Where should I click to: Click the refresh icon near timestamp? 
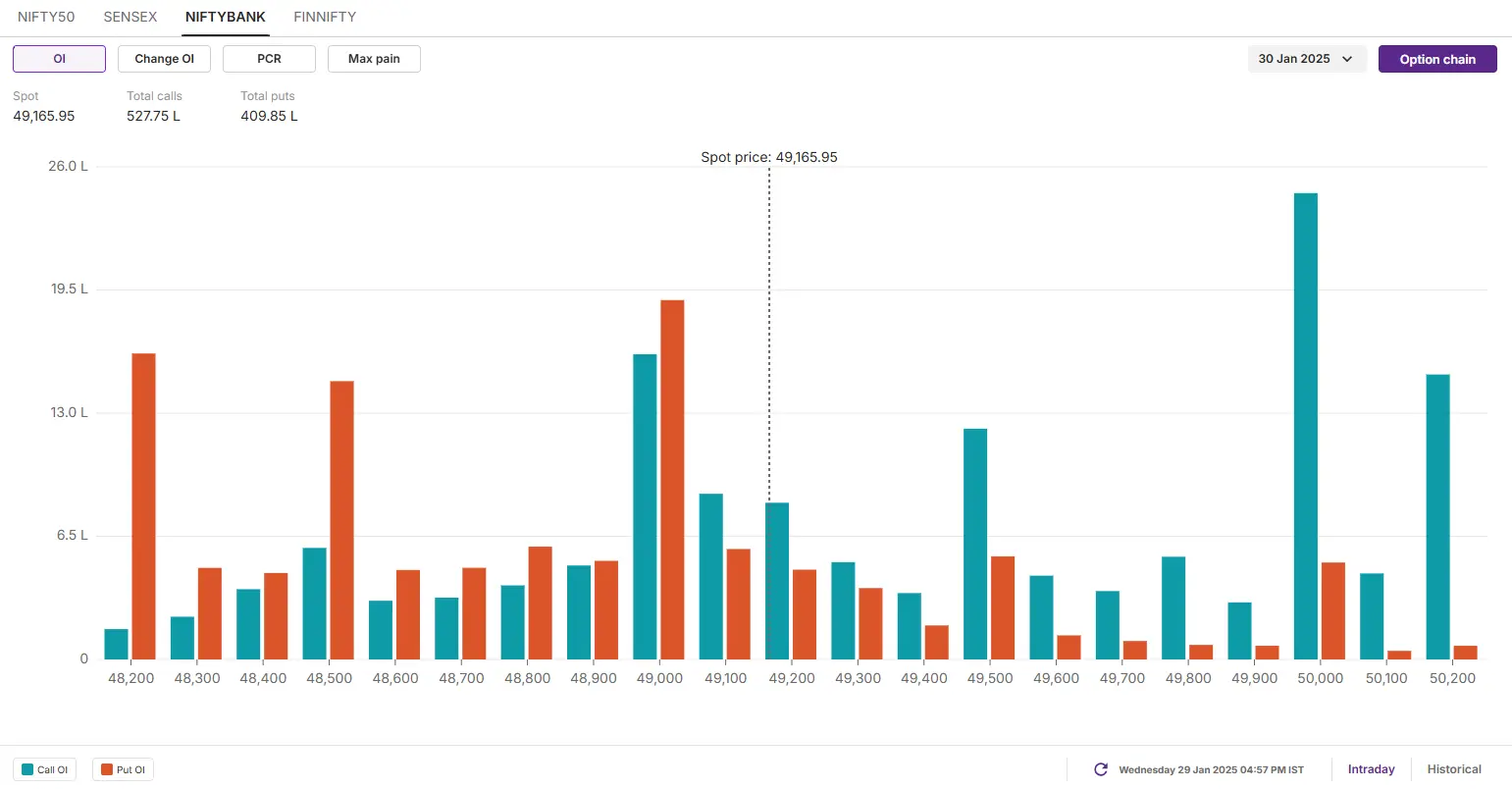pyautogui.click(x=1101, y=769)
